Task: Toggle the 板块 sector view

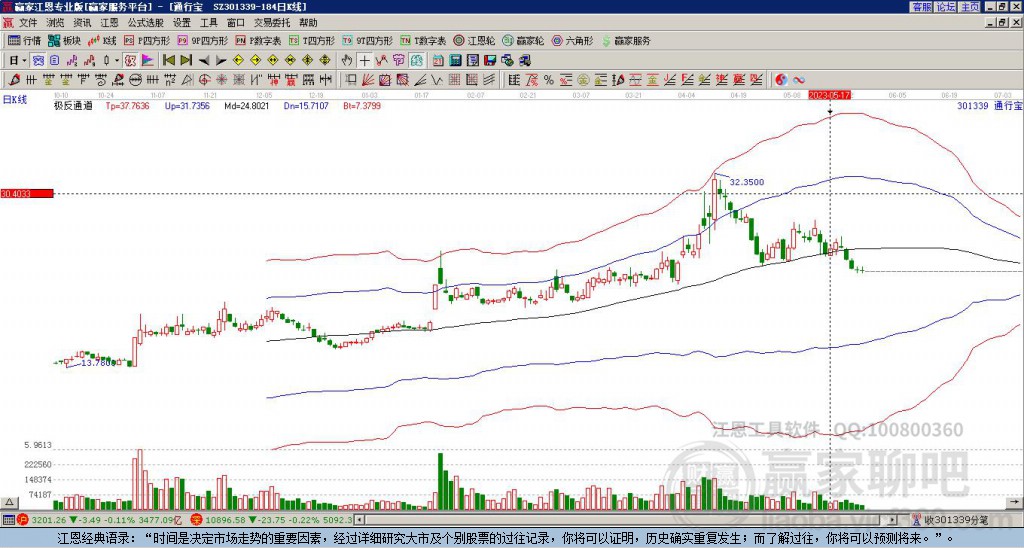Action: pos(63,40)
